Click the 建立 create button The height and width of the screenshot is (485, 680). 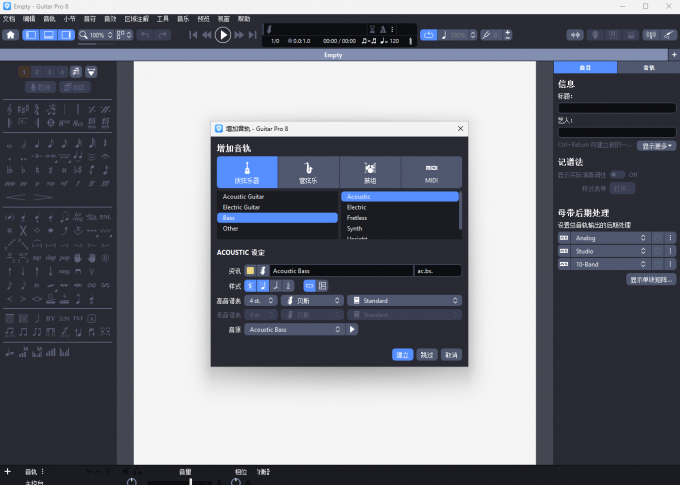pos(402,354)
